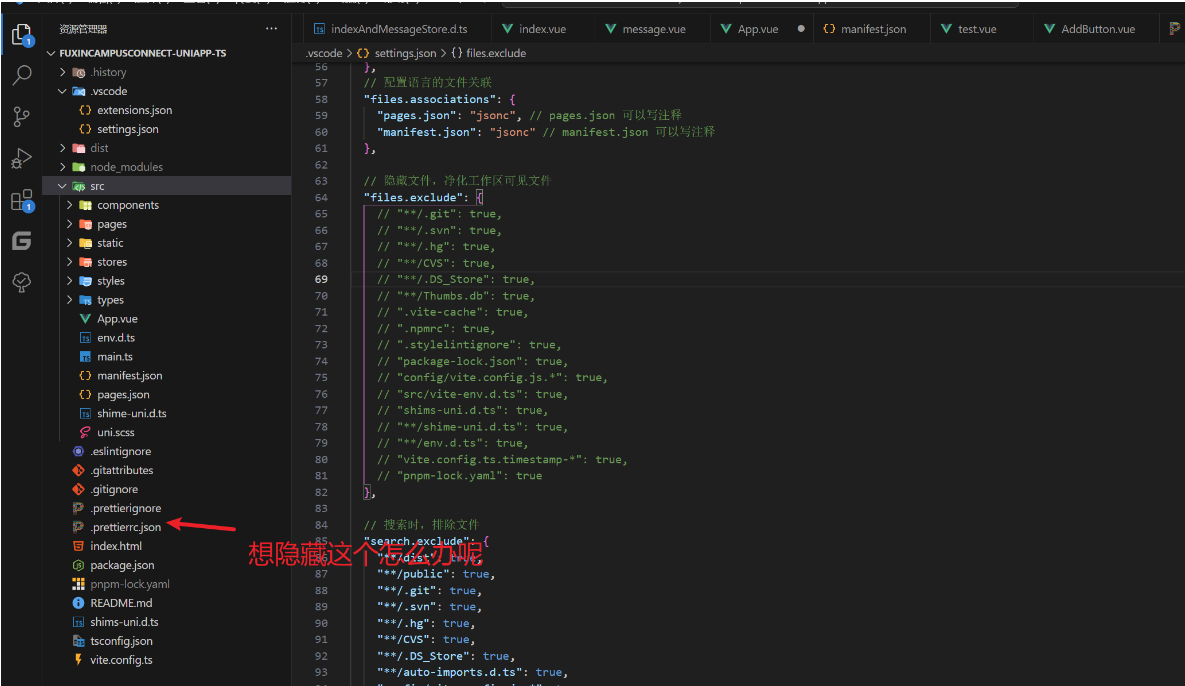Open the G-shaped extension icon in activity bar
This screenshot has width=1185, height=686.
pyautogui.click(x=22, y=241)
